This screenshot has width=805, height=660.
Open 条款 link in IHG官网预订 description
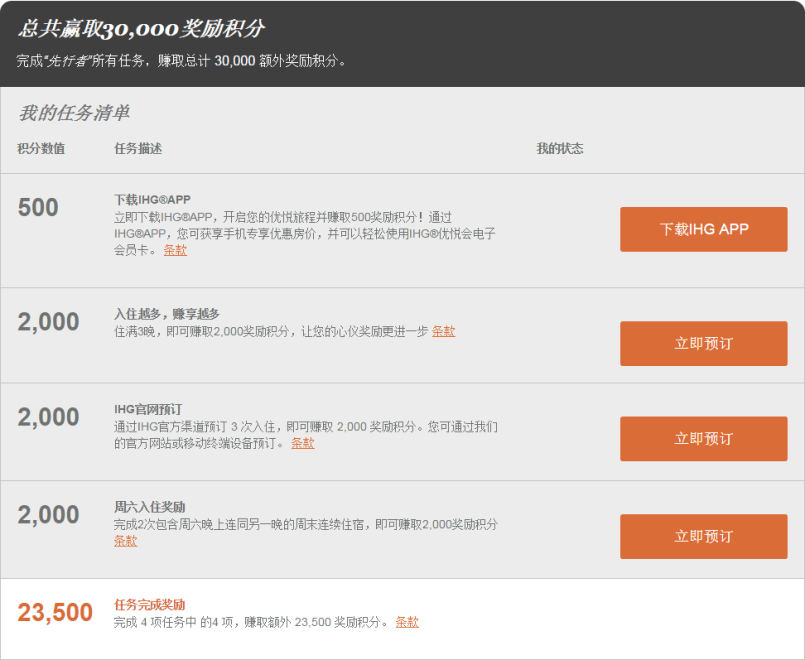(302, 443)
